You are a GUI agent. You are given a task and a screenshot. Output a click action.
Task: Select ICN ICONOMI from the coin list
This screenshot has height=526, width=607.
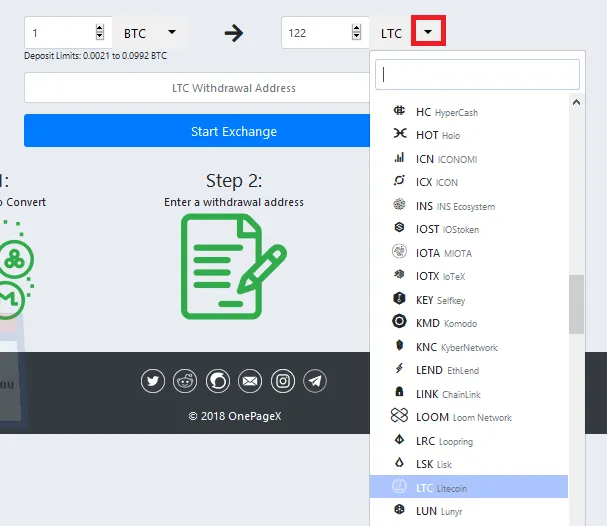[469, 159]
